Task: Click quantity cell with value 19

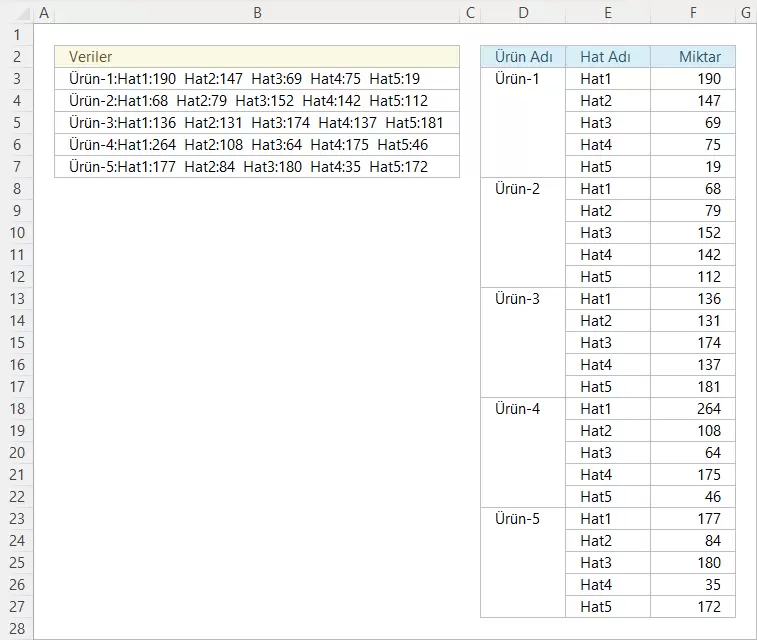Action: (693, 167)
